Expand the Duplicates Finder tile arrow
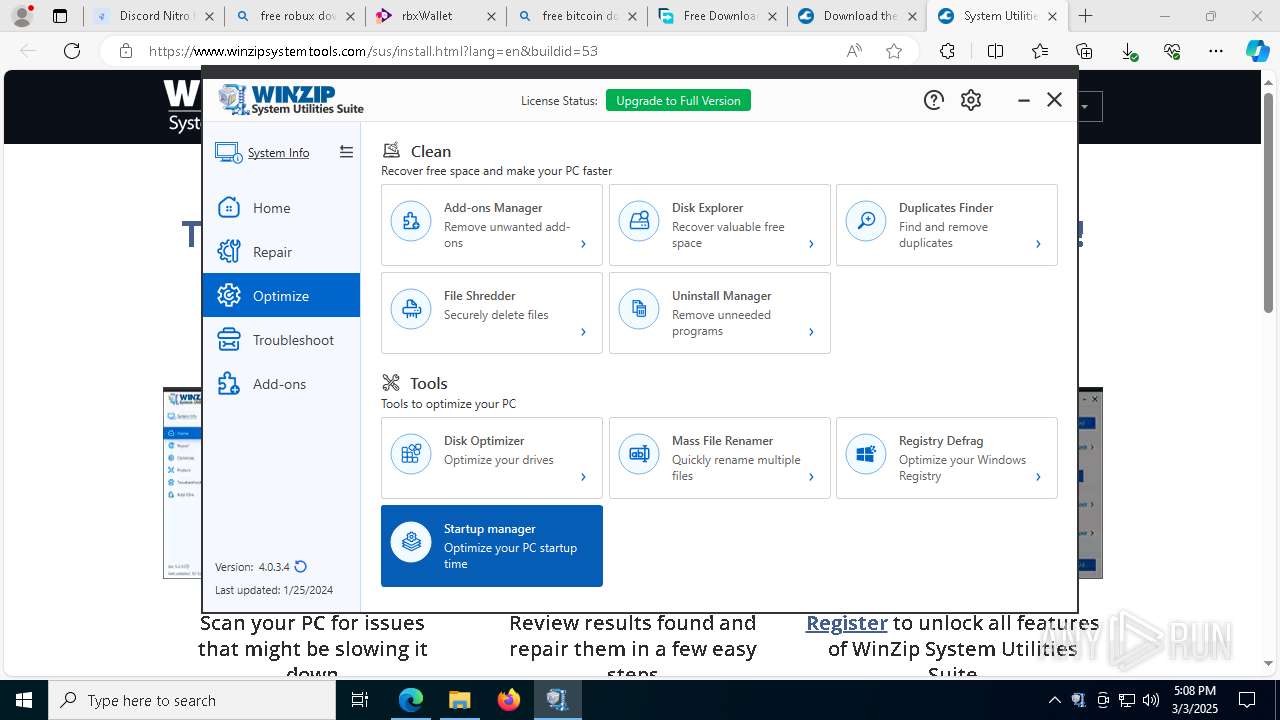This screenshot has width=1280, height=720. coord(1038,244)
